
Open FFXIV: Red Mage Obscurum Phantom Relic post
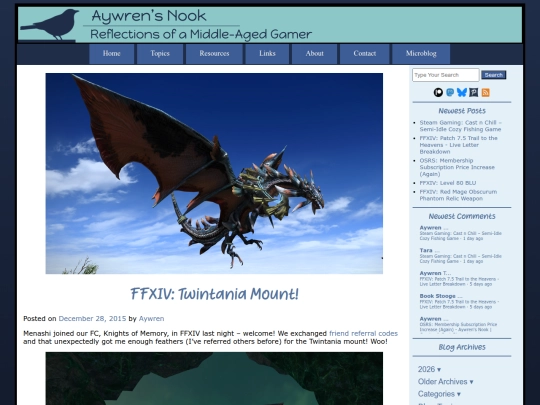(x=458, y=195)
